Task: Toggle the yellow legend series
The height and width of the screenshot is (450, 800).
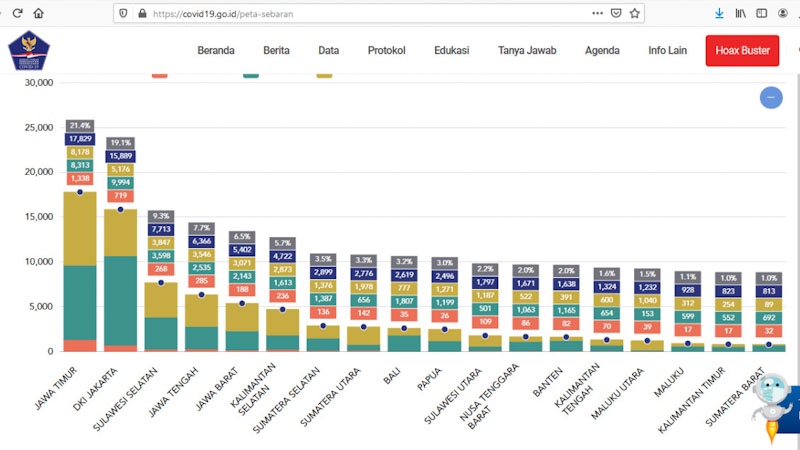Action: coord(325,74)
